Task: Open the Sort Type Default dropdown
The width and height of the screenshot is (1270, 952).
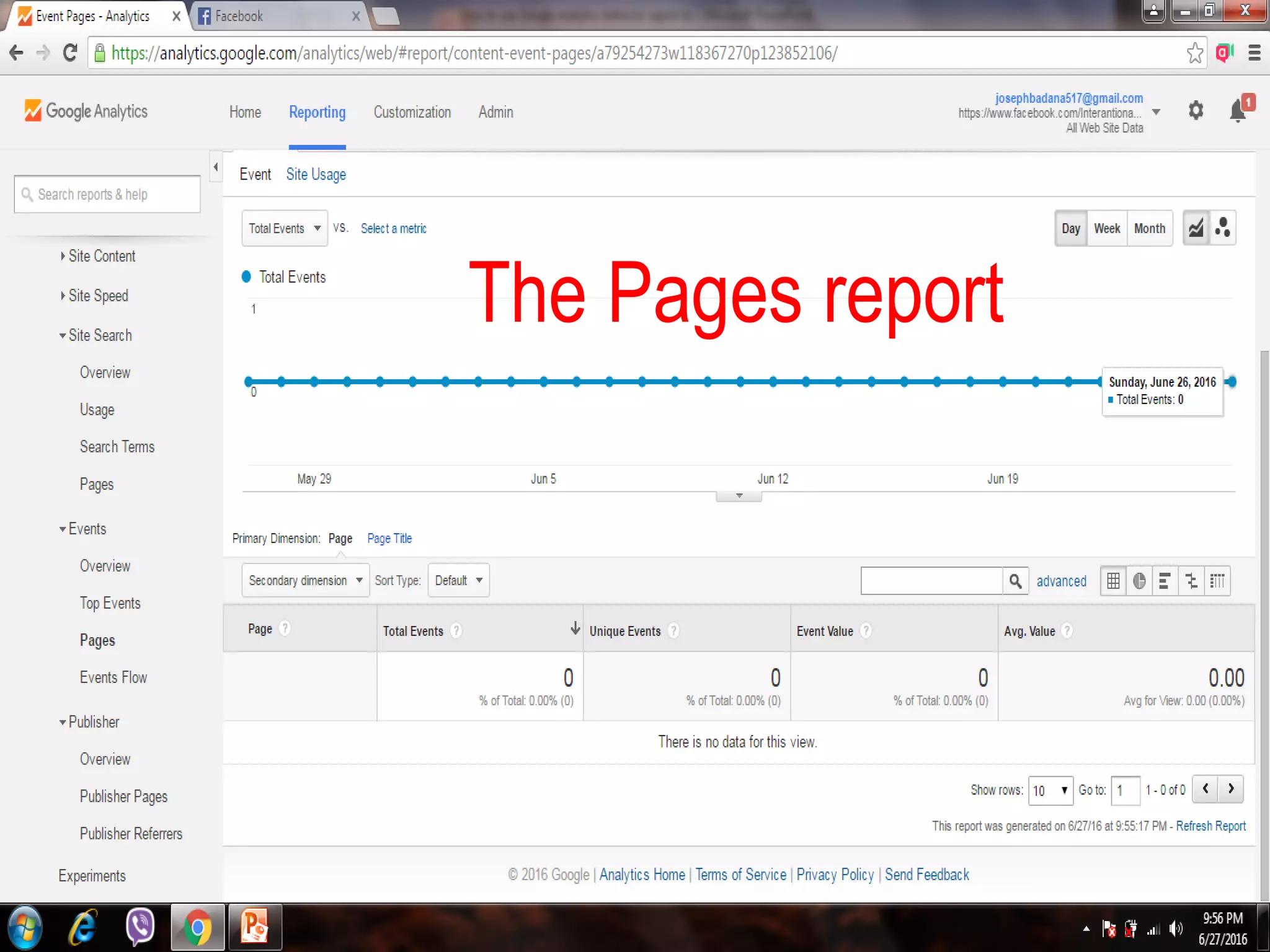Action: [x=458, y=581]
